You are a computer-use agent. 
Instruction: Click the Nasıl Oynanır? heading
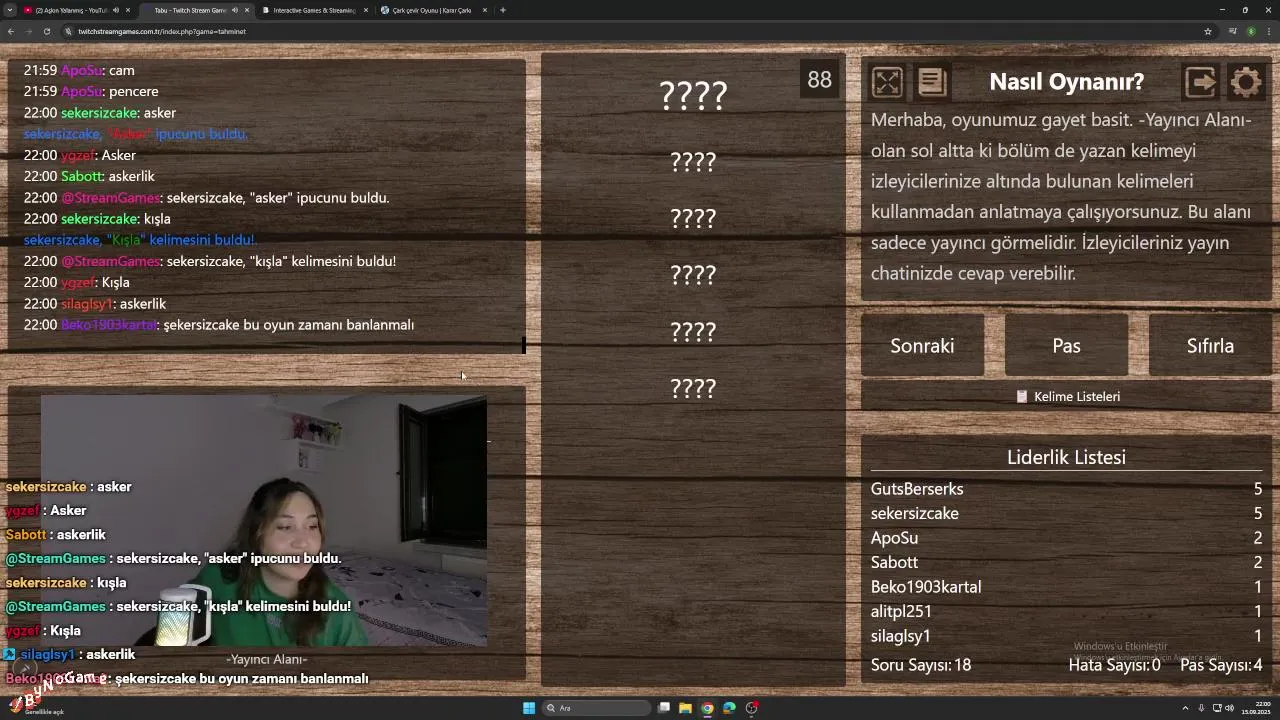click(1066, 82)
